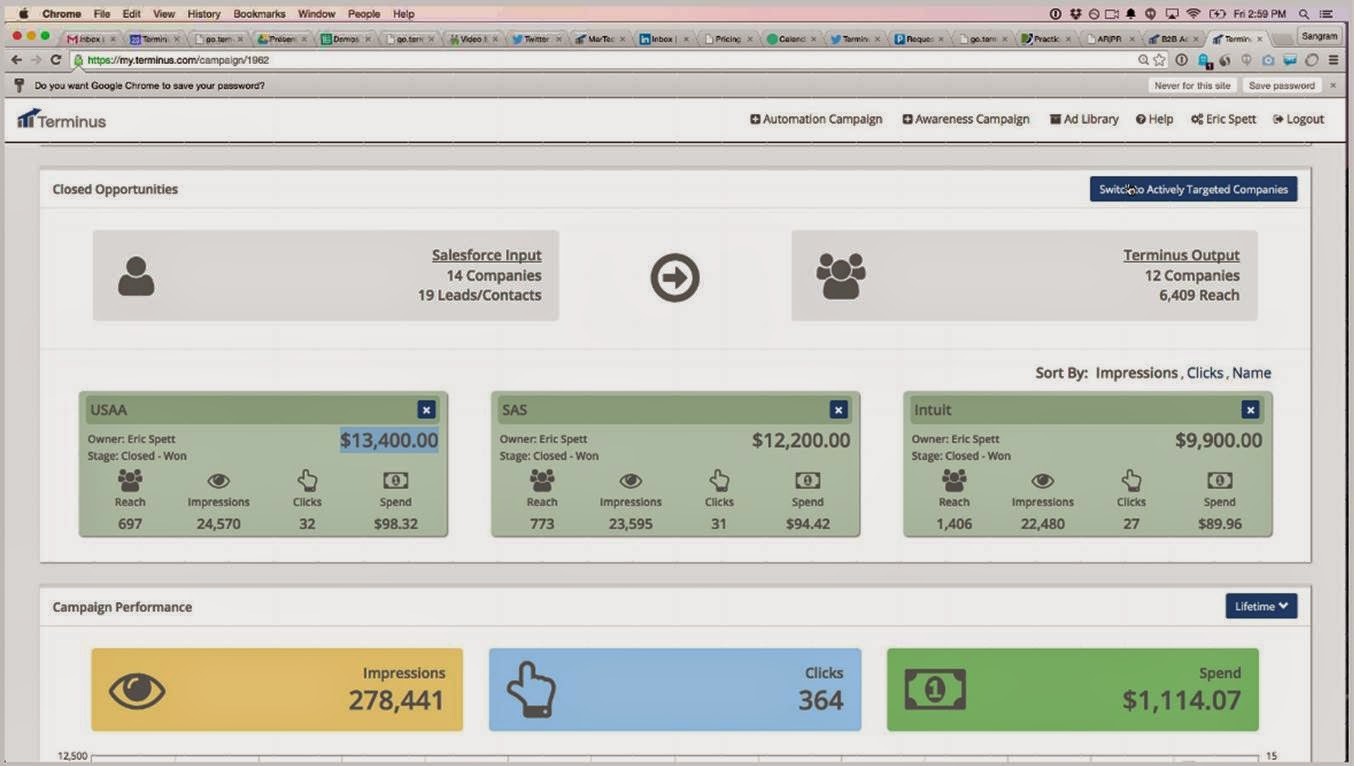
Task: Click the $12,200.00 amount on SAS card
Action: [801, 440]
